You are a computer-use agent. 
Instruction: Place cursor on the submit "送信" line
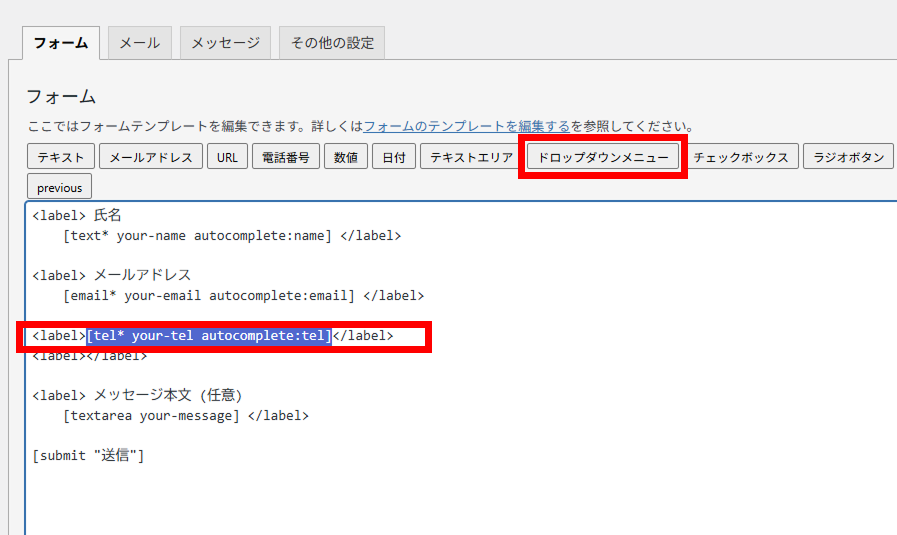(x=89, y=456)
